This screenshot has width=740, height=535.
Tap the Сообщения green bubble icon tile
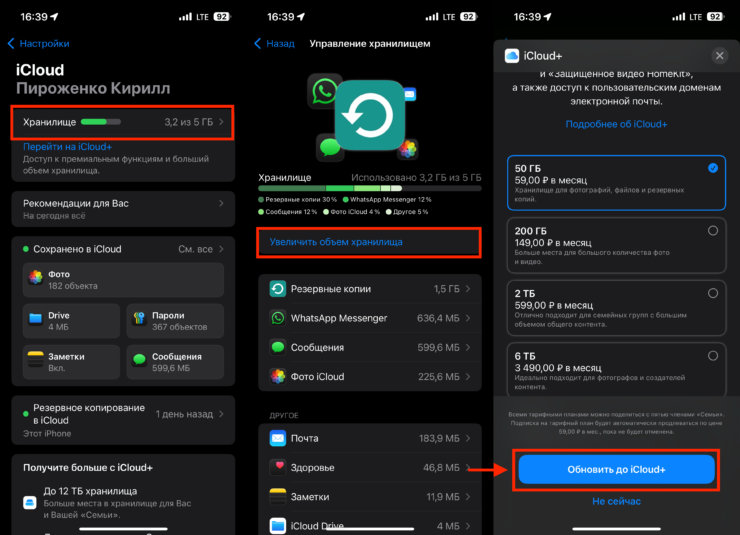[139, 359]
